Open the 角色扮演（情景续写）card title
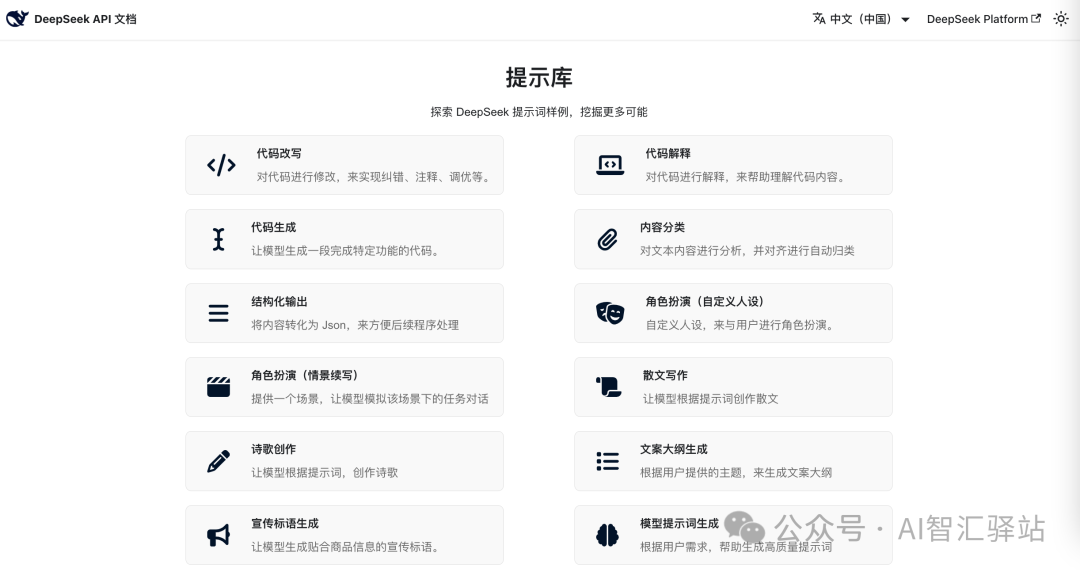The width and height of the screenshot is (1080, 572). pos(304,376)
